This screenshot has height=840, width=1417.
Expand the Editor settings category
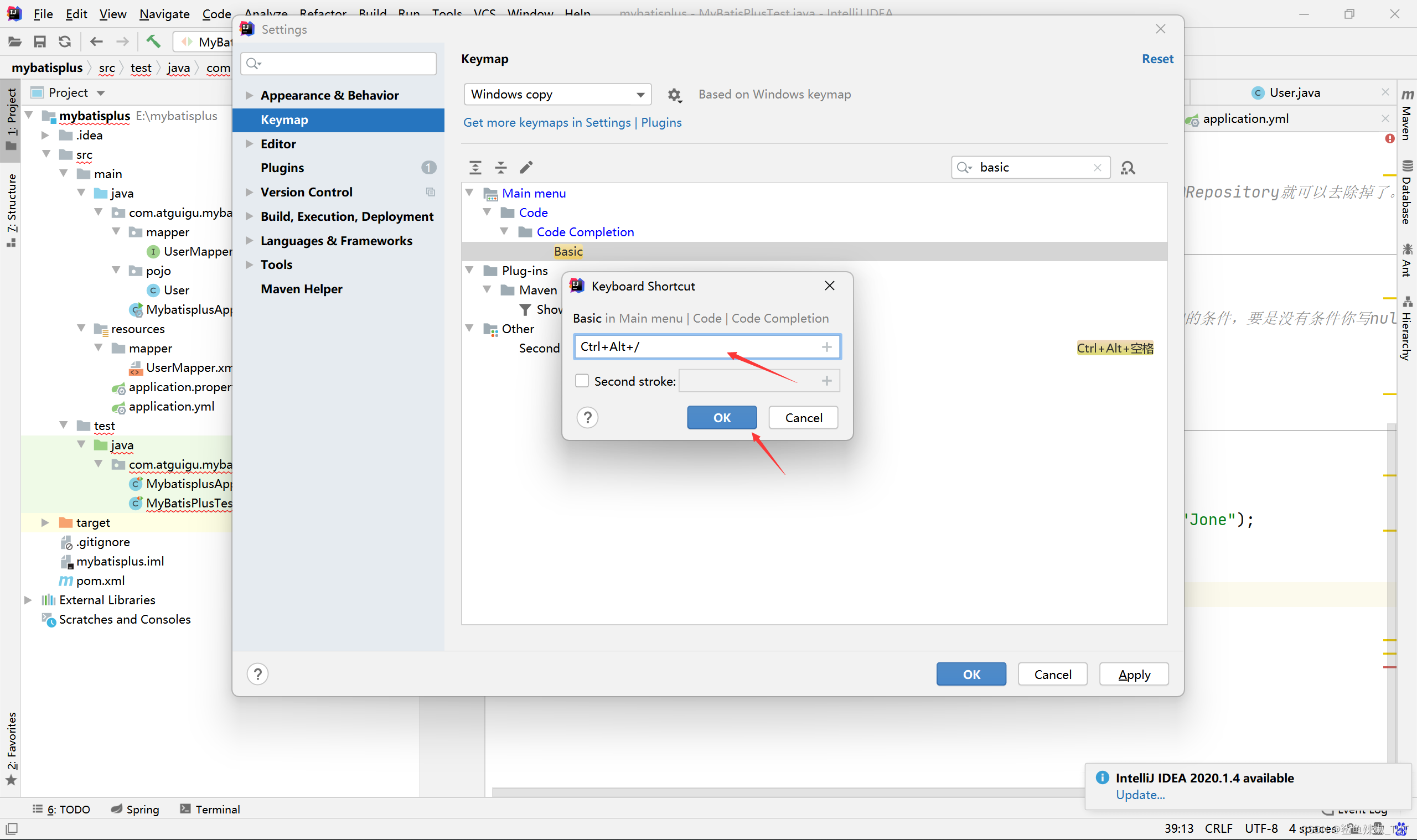249,144
